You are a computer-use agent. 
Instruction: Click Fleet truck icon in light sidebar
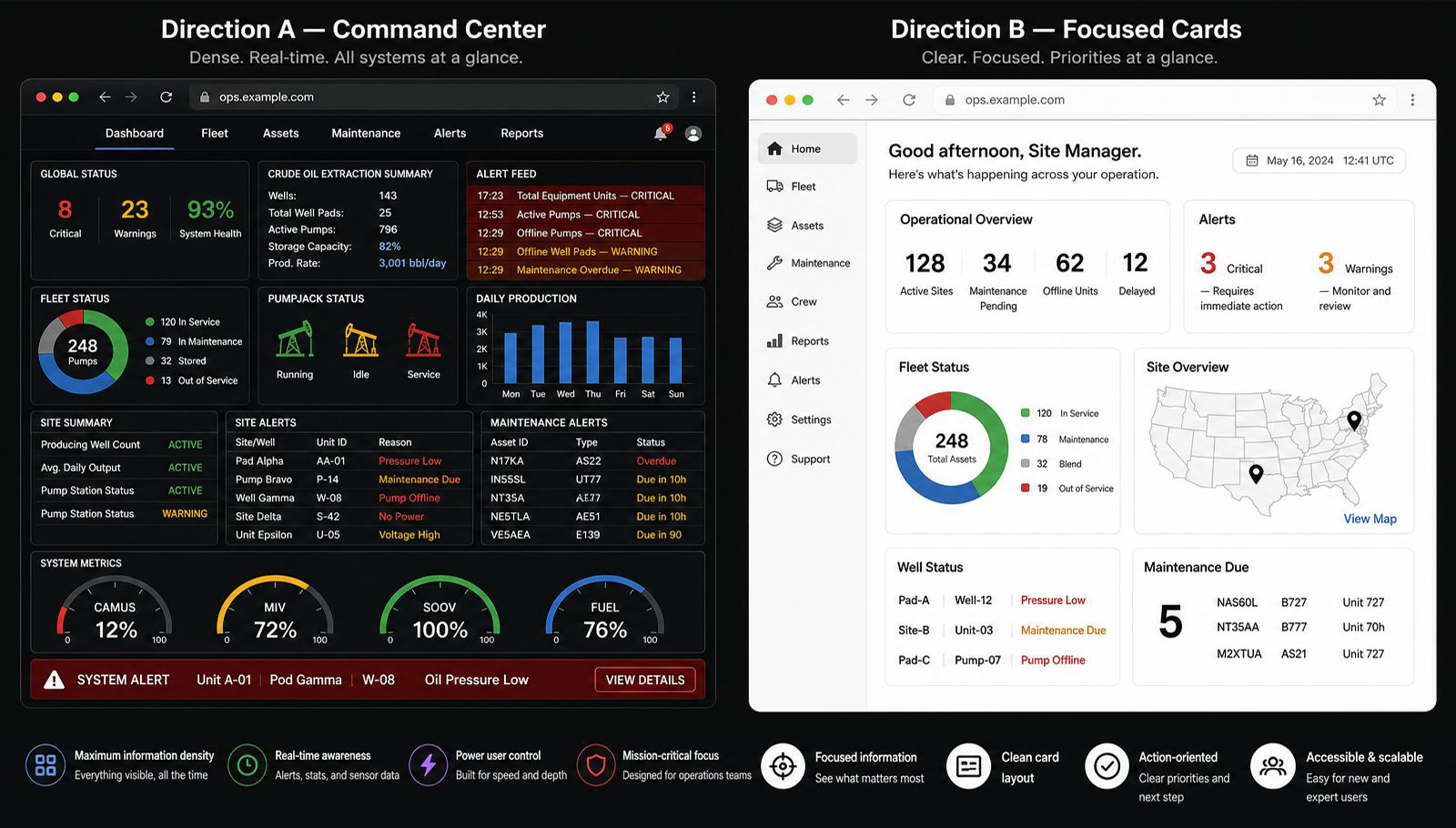click(775, 187)
